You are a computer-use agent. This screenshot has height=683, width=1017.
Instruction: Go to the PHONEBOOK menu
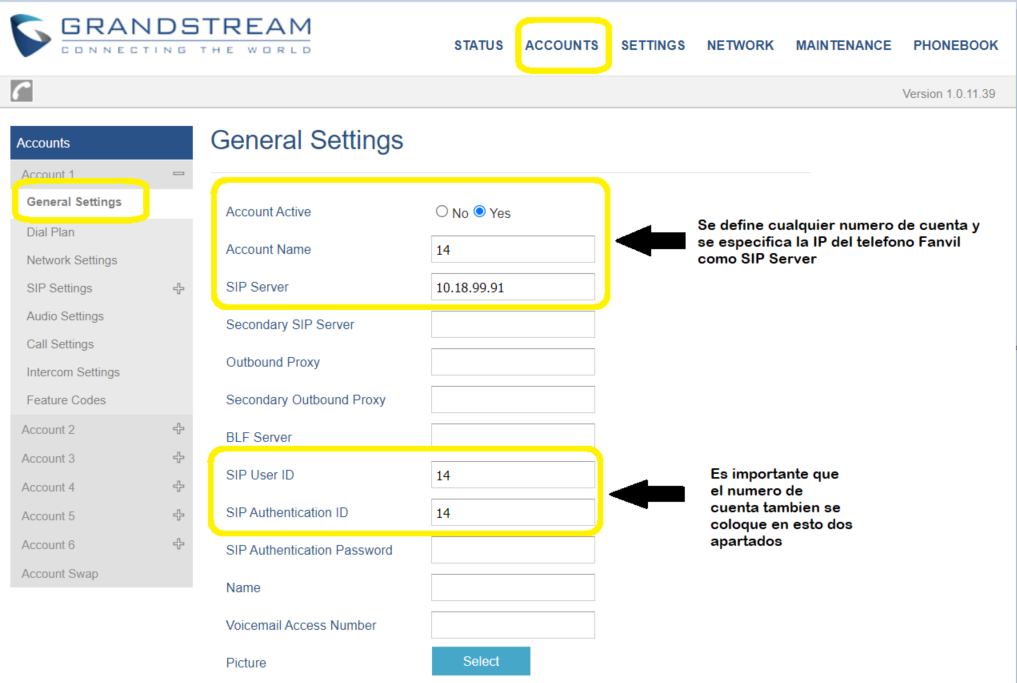[955, 45]
